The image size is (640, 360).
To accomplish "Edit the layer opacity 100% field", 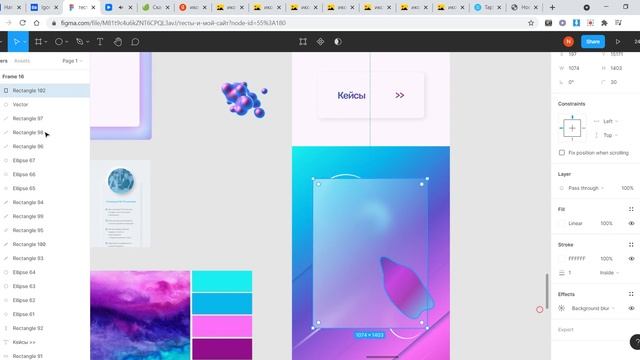I will [627, 188].
